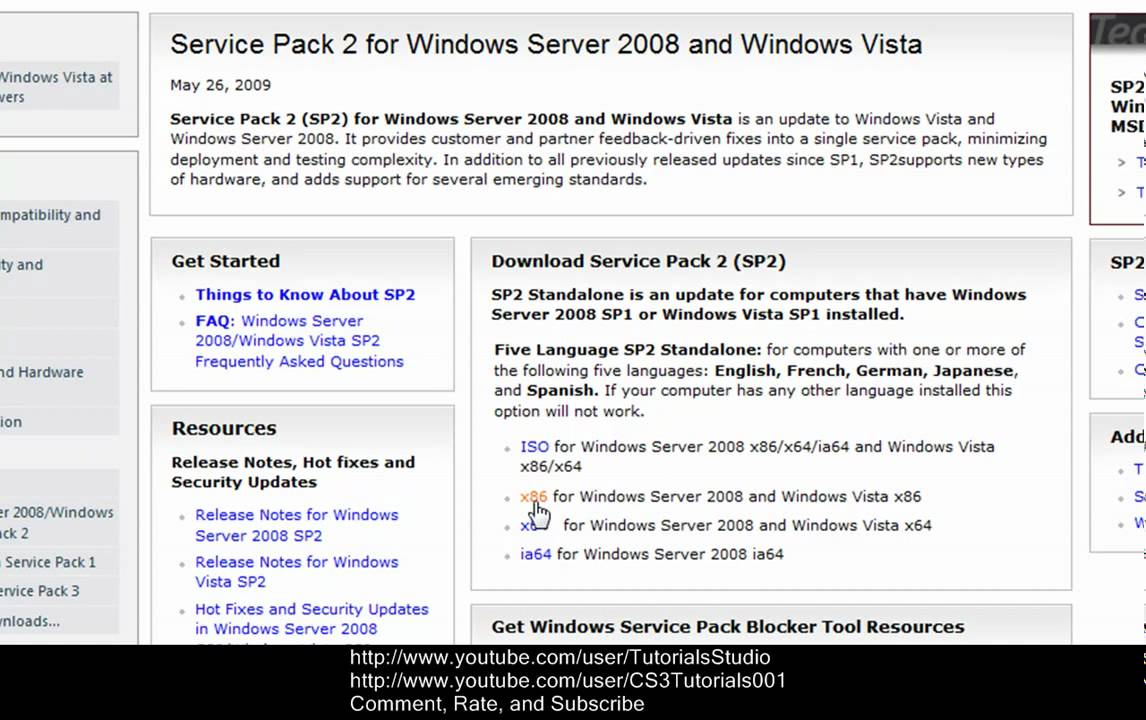Click the x86 download link
This screenshot has height=720, width=1146.
point(534,496)
